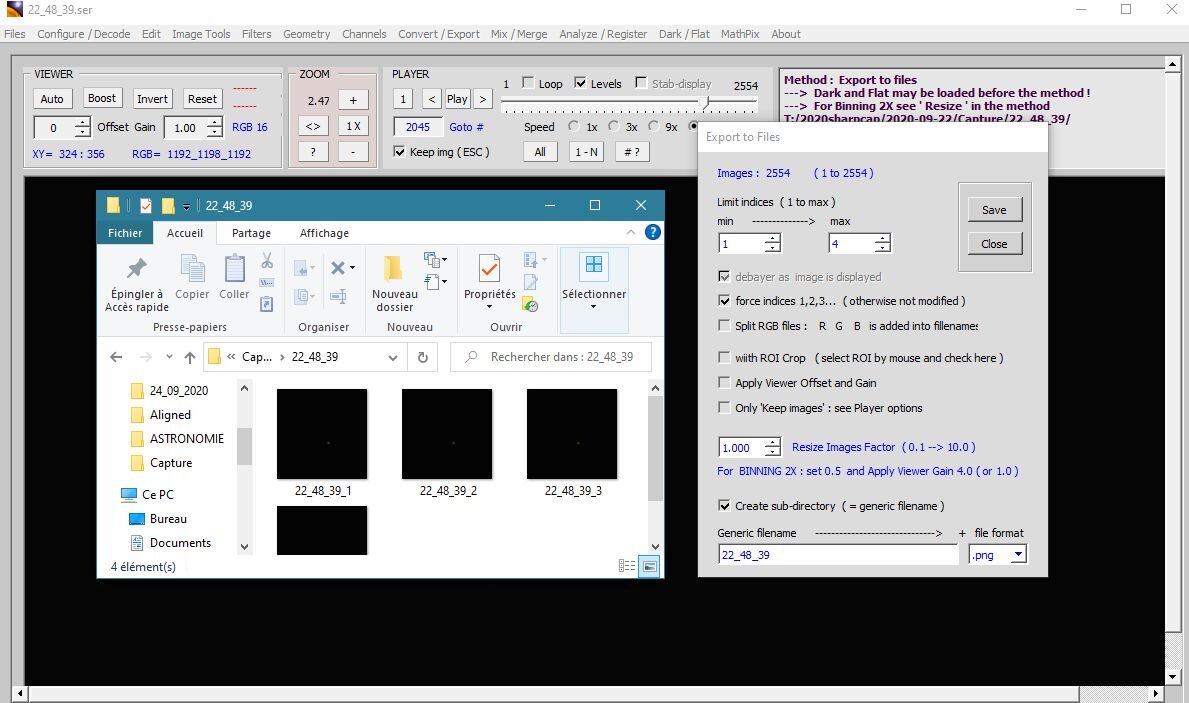
Task: Click the Play button in Player
Action: pos(457,99)
